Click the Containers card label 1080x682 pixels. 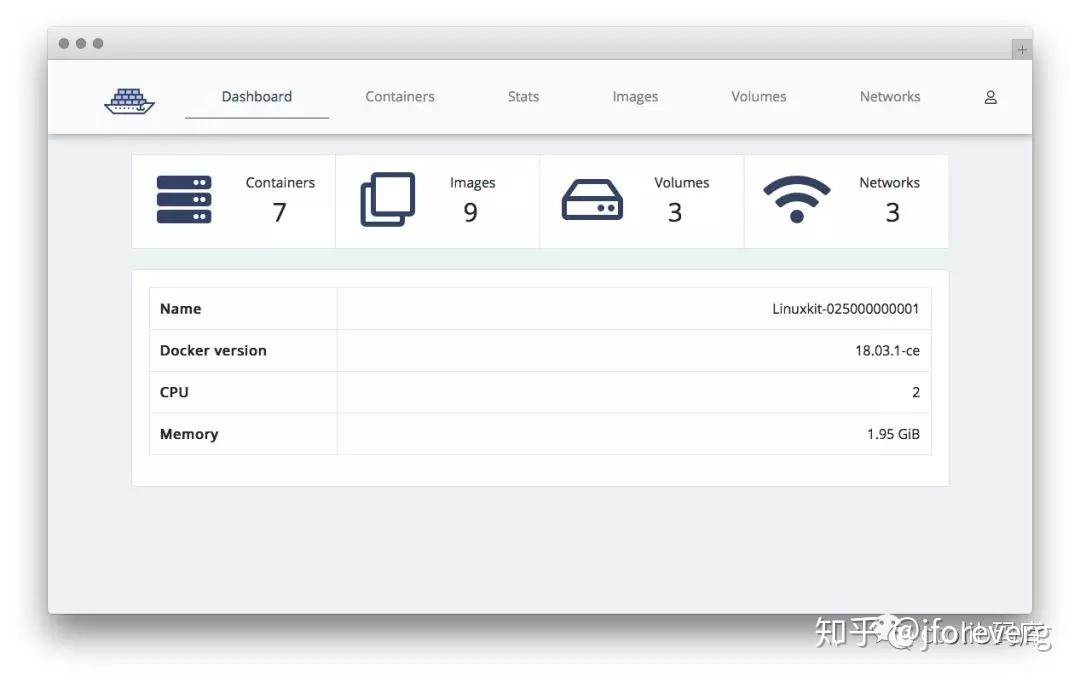coord(280,183)
